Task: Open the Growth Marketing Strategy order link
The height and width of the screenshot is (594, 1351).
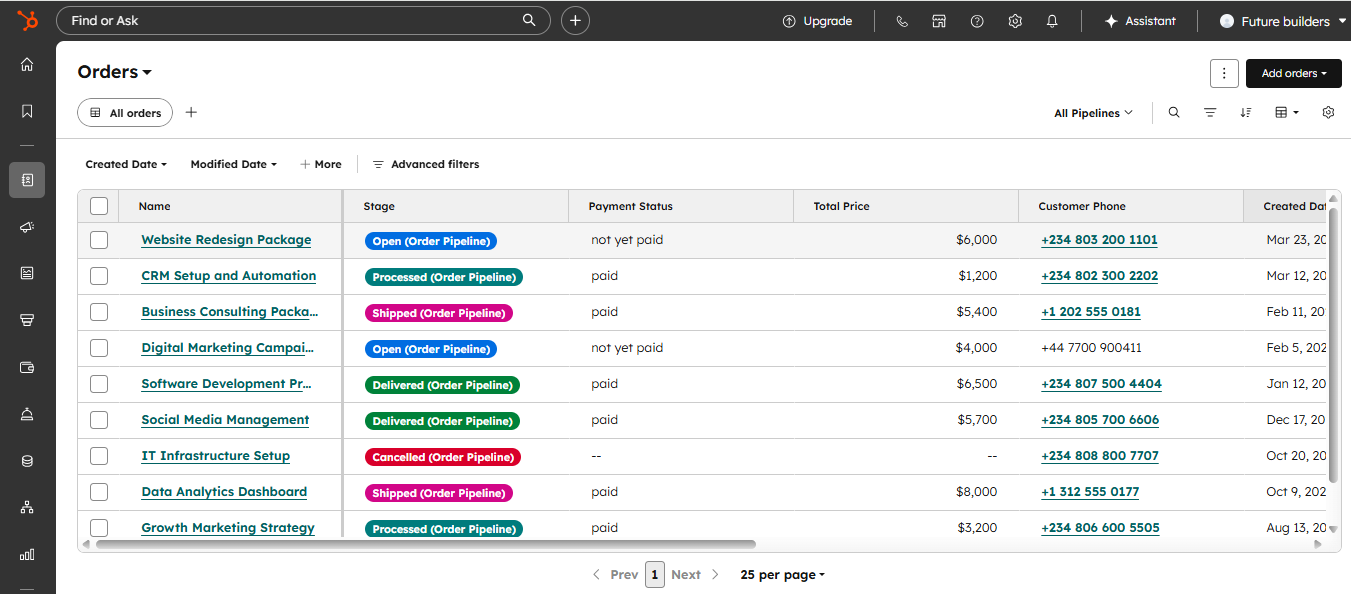Action: pyautogui.click(x=228, y=528)
